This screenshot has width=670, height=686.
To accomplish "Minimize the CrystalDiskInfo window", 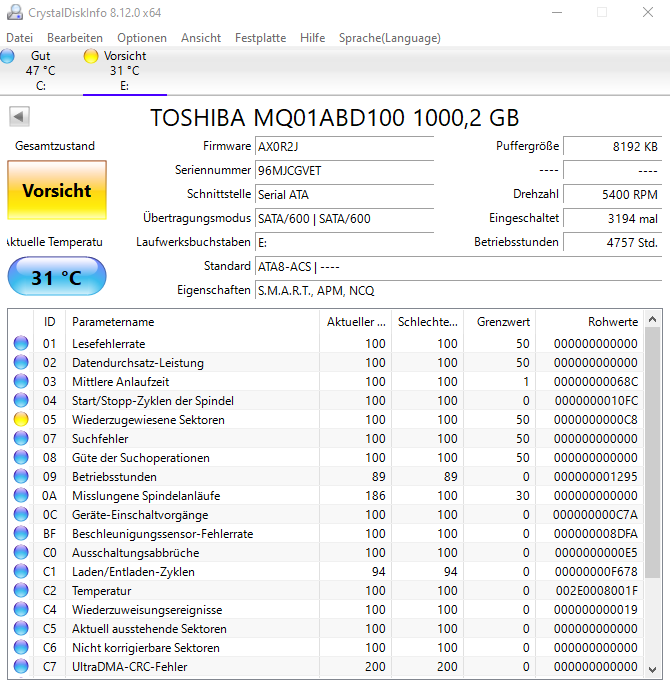I will click(x=557, y=12).
